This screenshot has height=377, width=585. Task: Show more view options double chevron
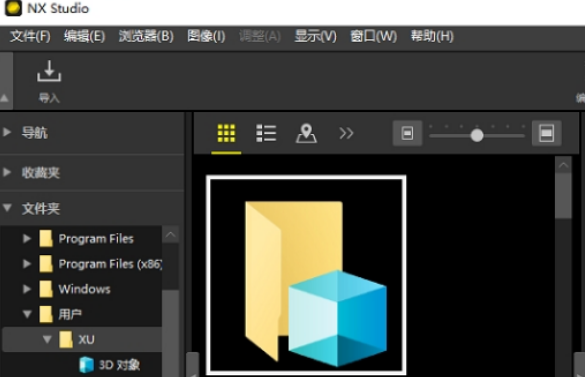[x=346, y=133]
